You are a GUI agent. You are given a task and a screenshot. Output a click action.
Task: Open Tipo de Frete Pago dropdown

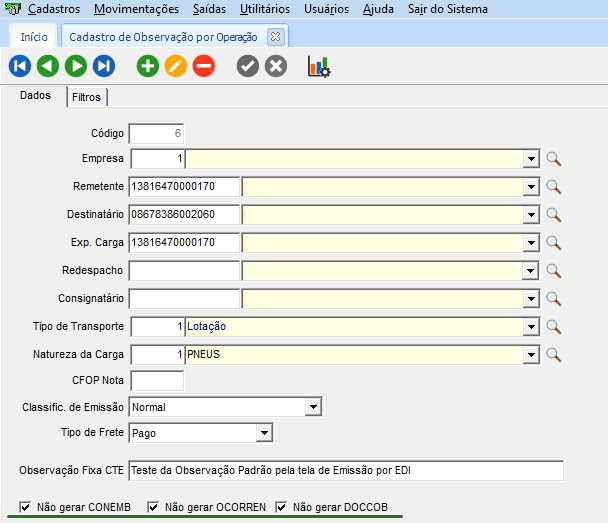[x=264, y=433]
